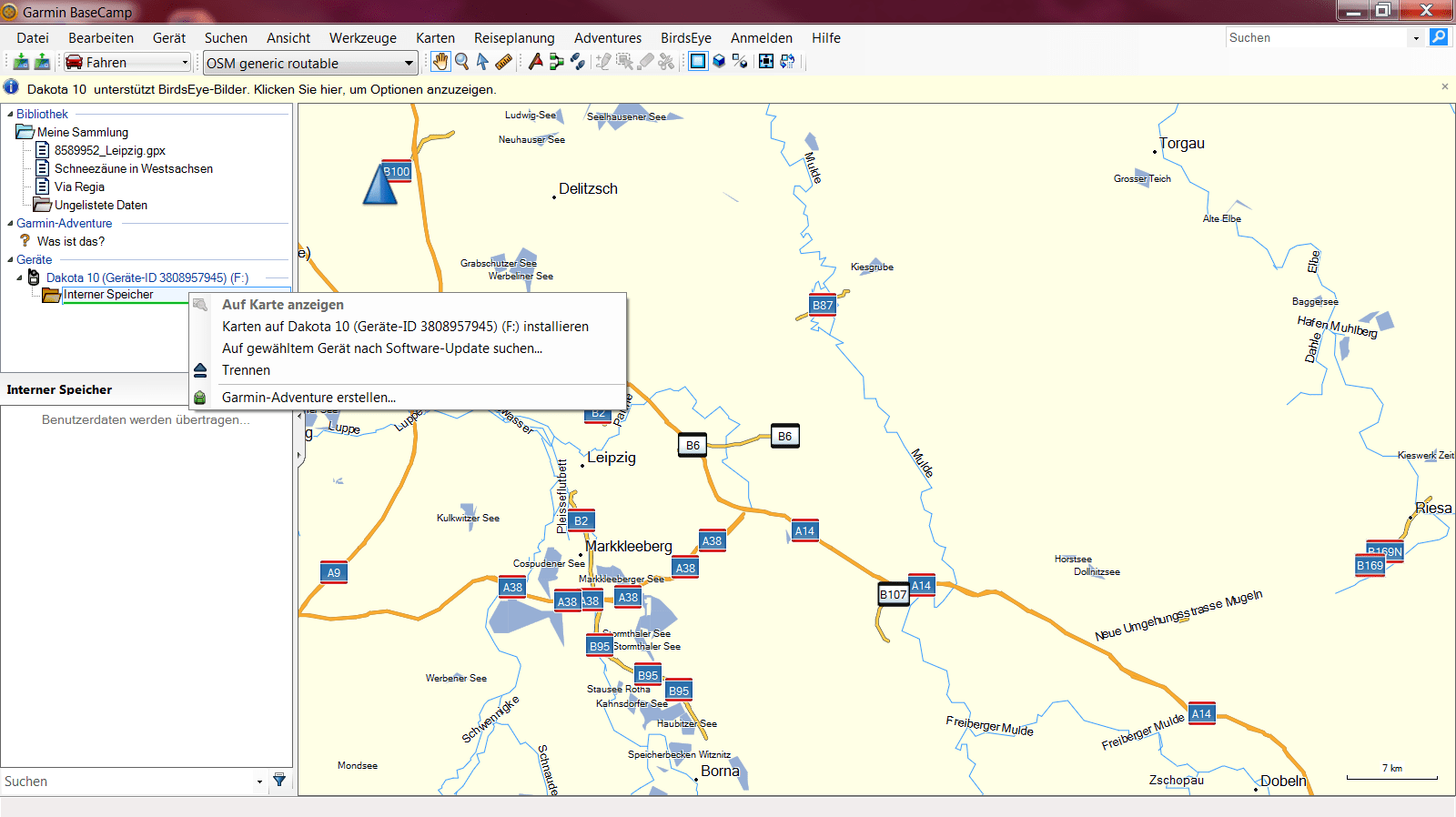Click 'Was ist das?' help item
This screenshot has width=1456, height=817.
pyautogui.click(x=71, y=241)
